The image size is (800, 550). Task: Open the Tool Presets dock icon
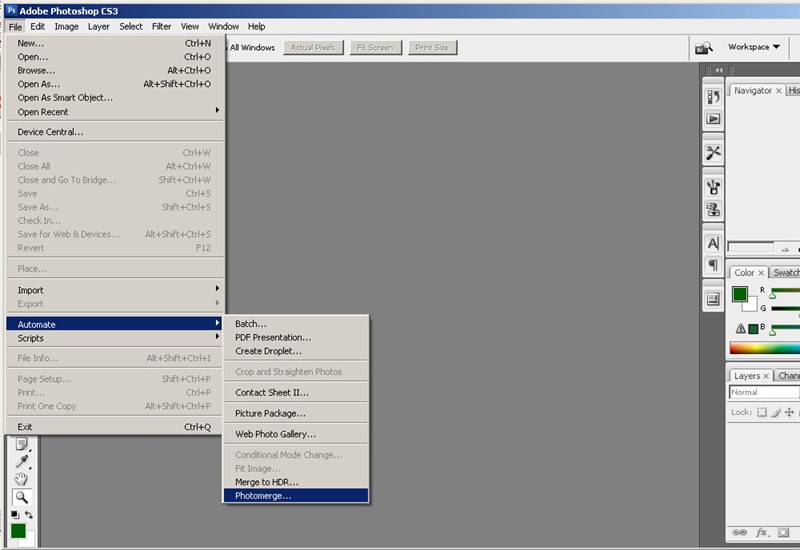coord(713,153)
